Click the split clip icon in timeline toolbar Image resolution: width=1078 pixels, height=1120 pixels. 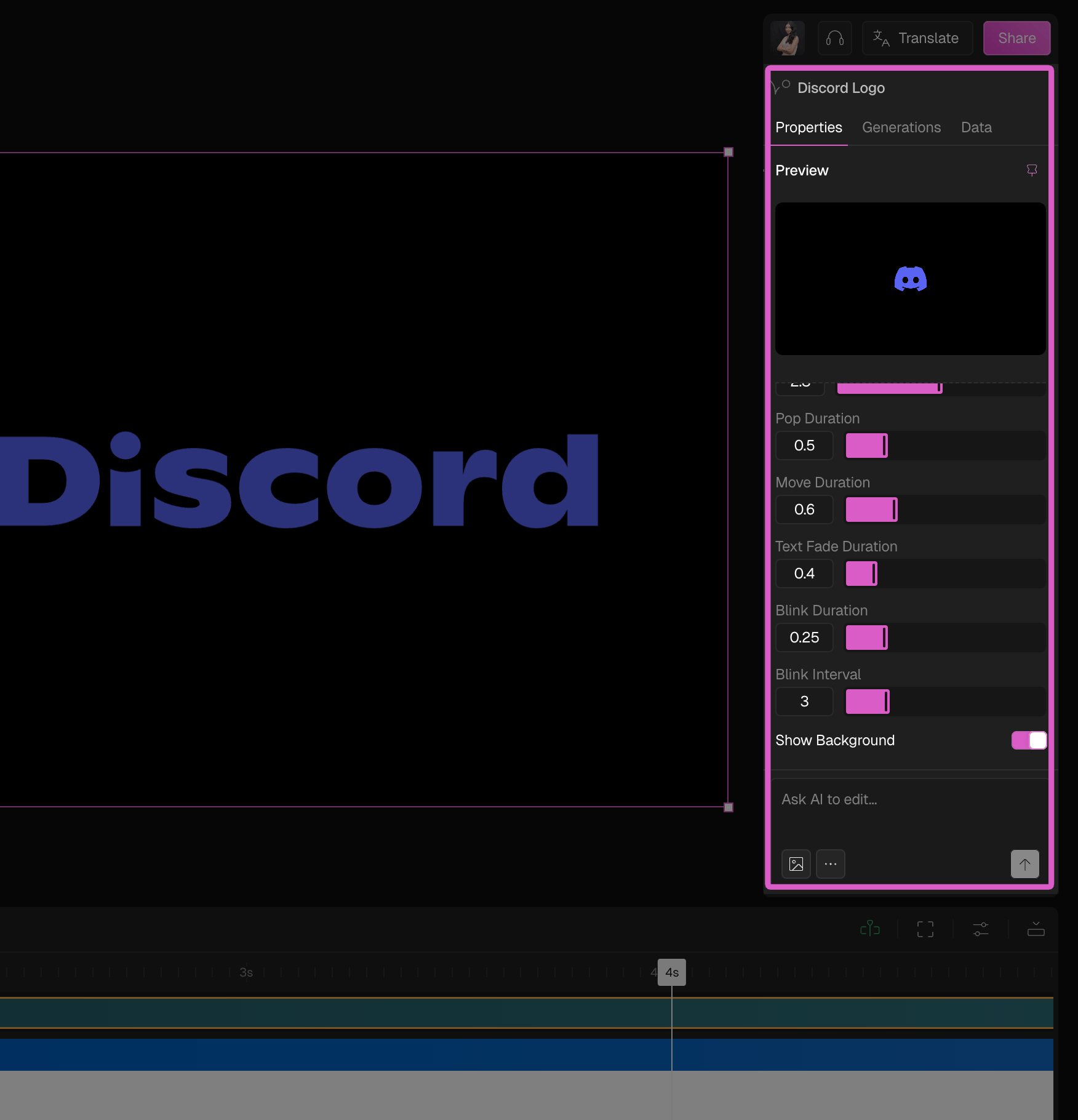click(870, 929)
